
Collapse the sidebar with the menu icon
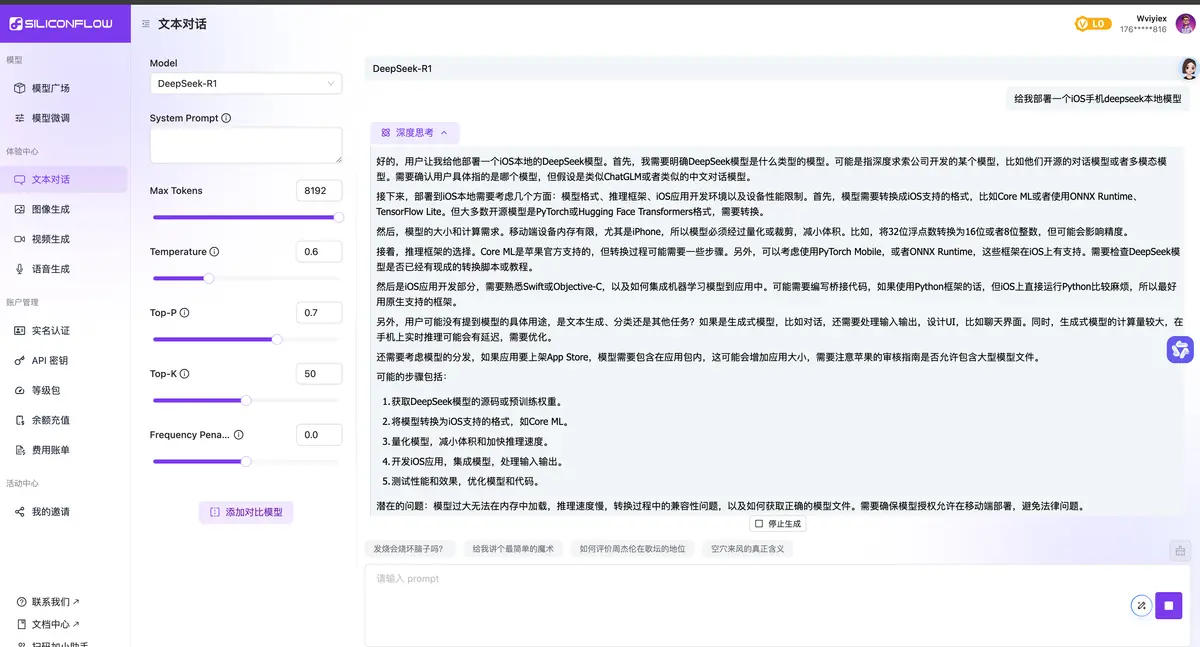pyautogui.click(x=146, y=23)
